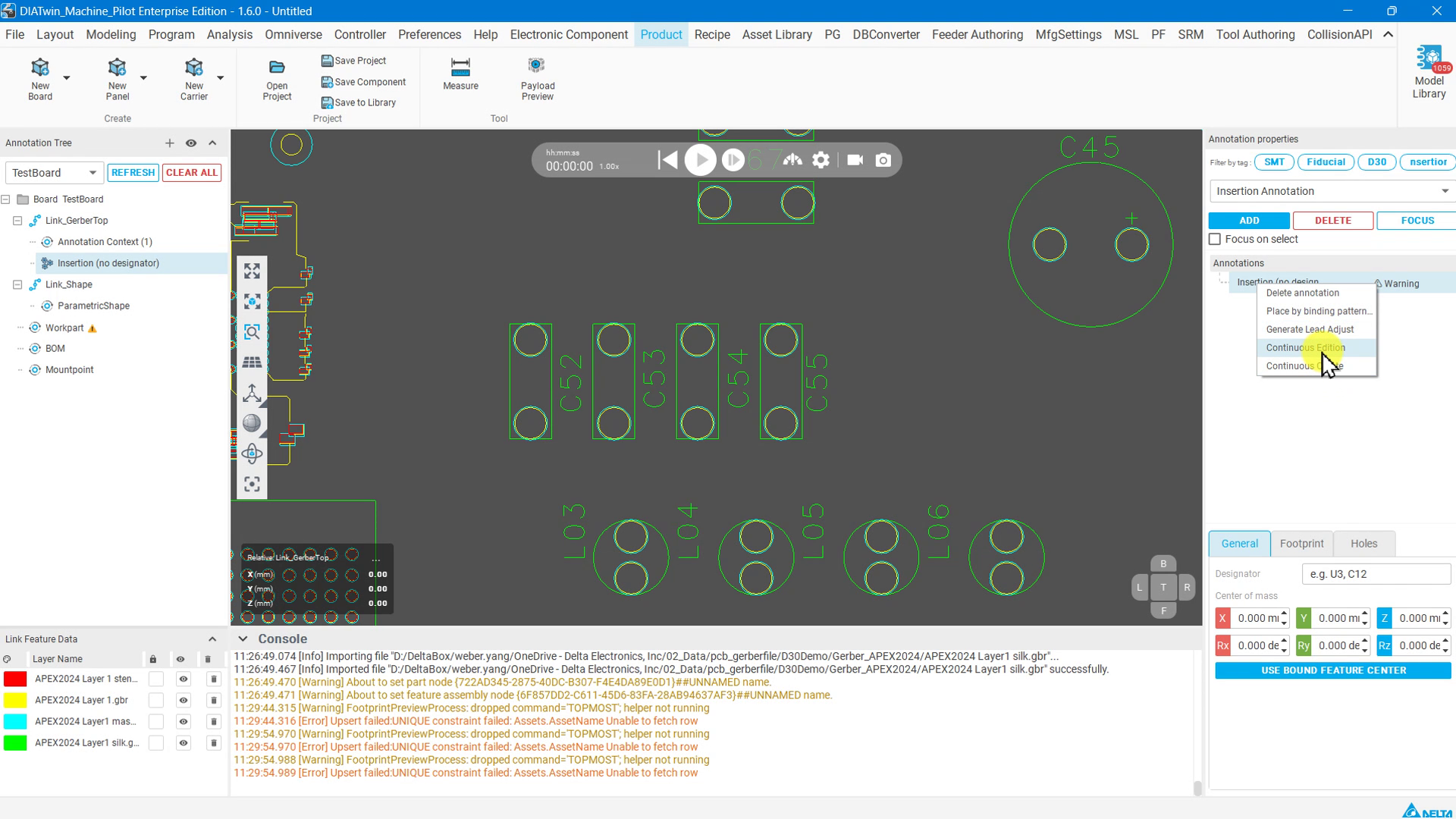Click the grid icon in viewport toolbar

252,362
